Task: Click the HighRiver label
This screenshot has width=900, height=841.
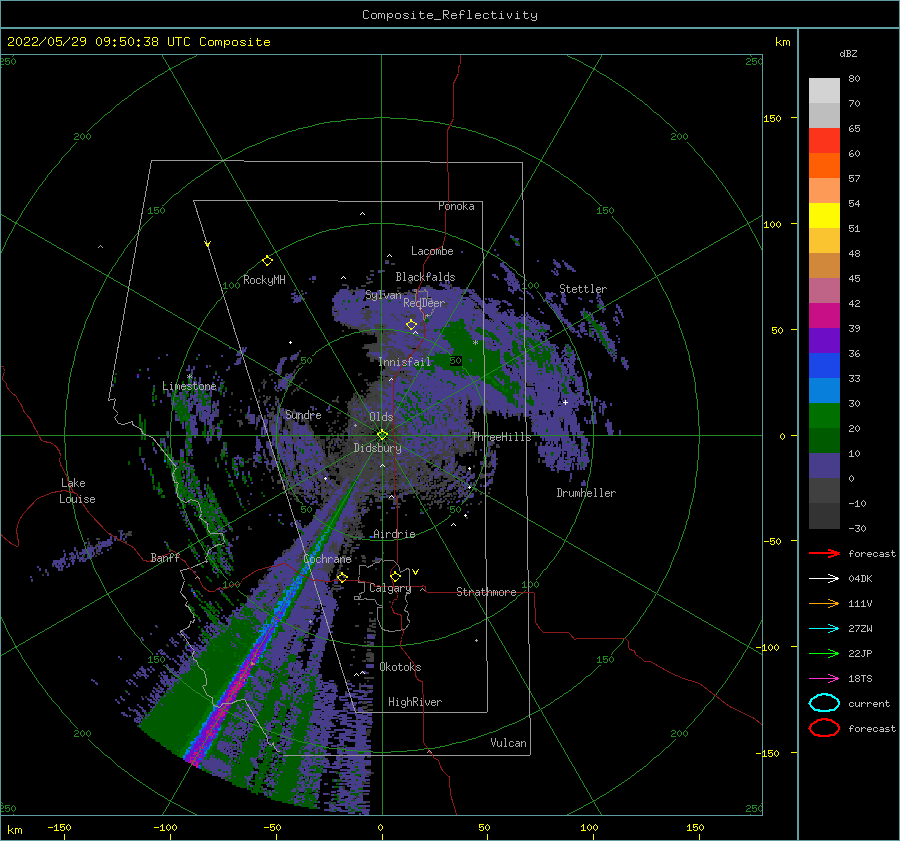Action: click(x=415, y=702)
